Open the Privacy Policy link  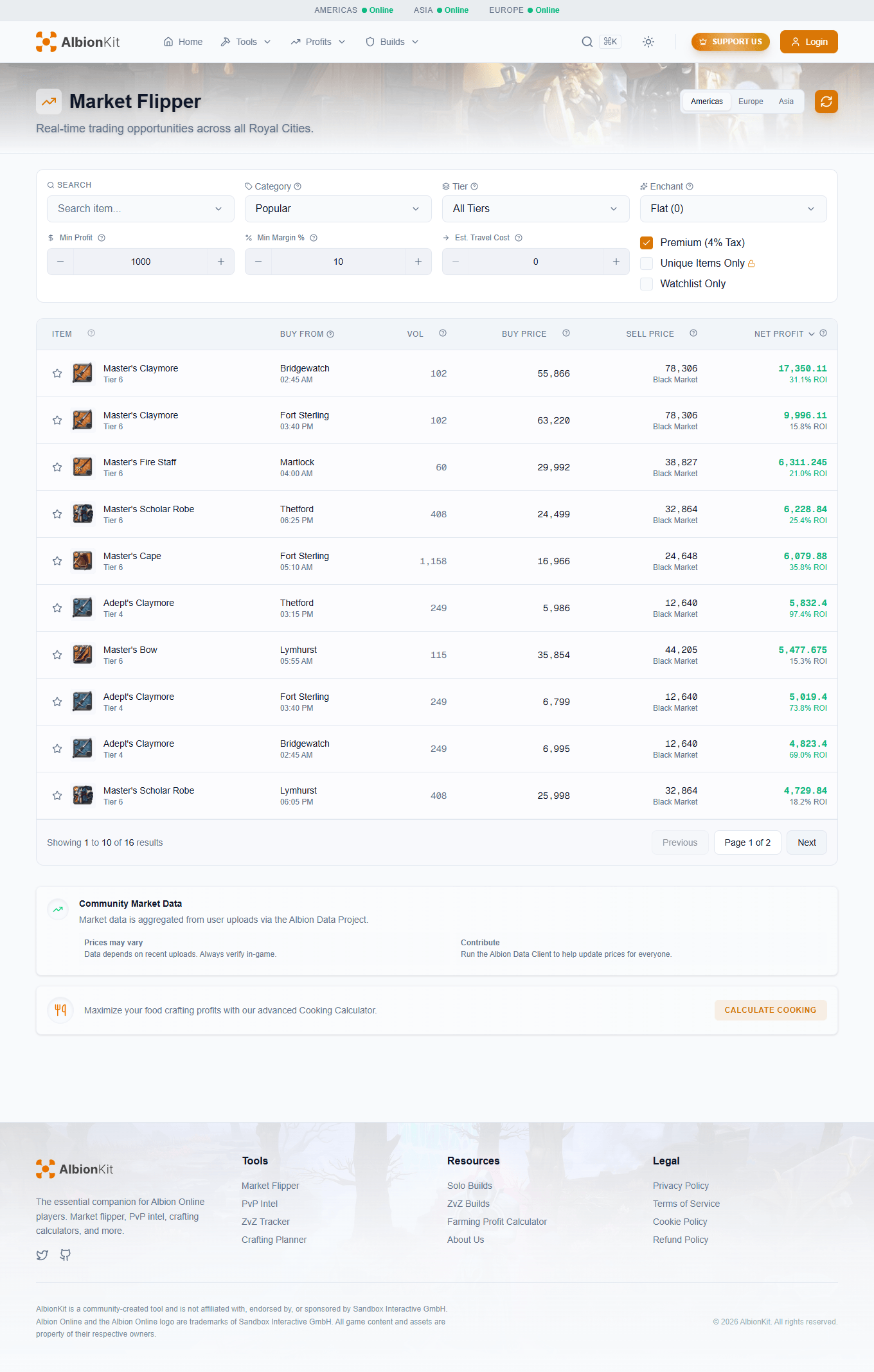coord(681,1186)
